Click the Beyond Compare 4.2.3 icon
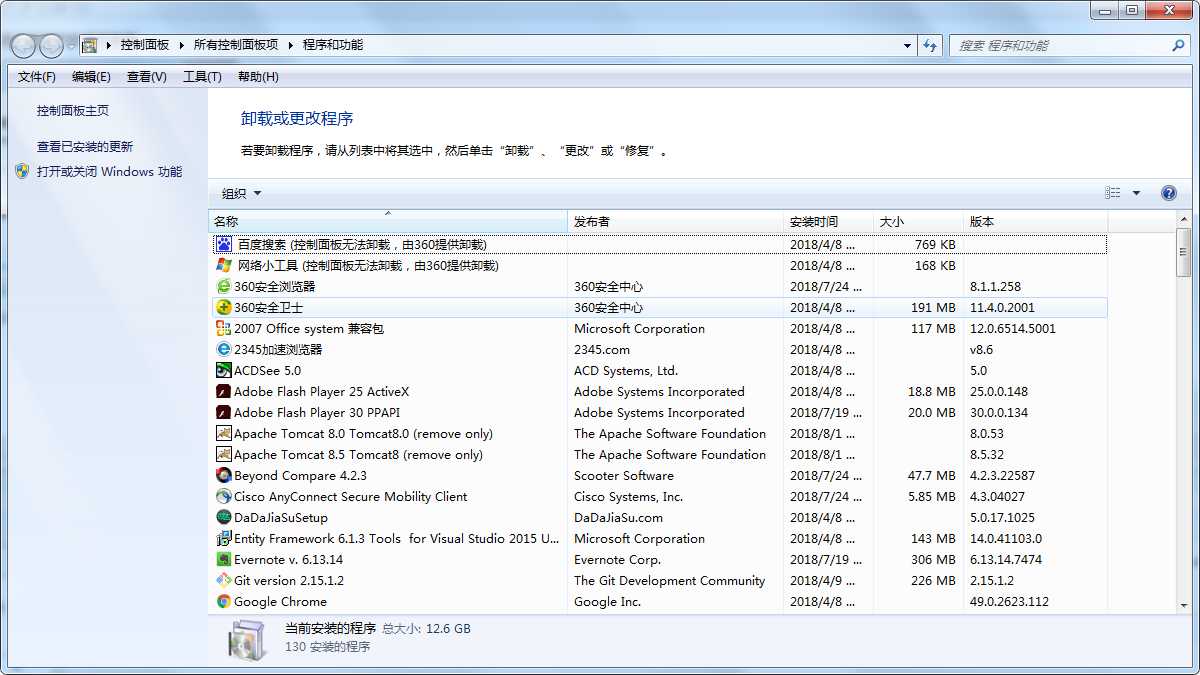1200x675 pixels. point(224,475)
